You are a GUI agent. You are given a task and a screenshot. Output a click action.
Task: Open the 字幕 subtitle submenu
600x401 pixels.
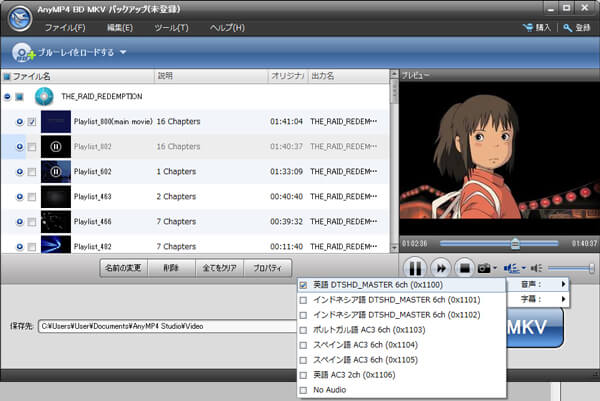pos(538,299)
